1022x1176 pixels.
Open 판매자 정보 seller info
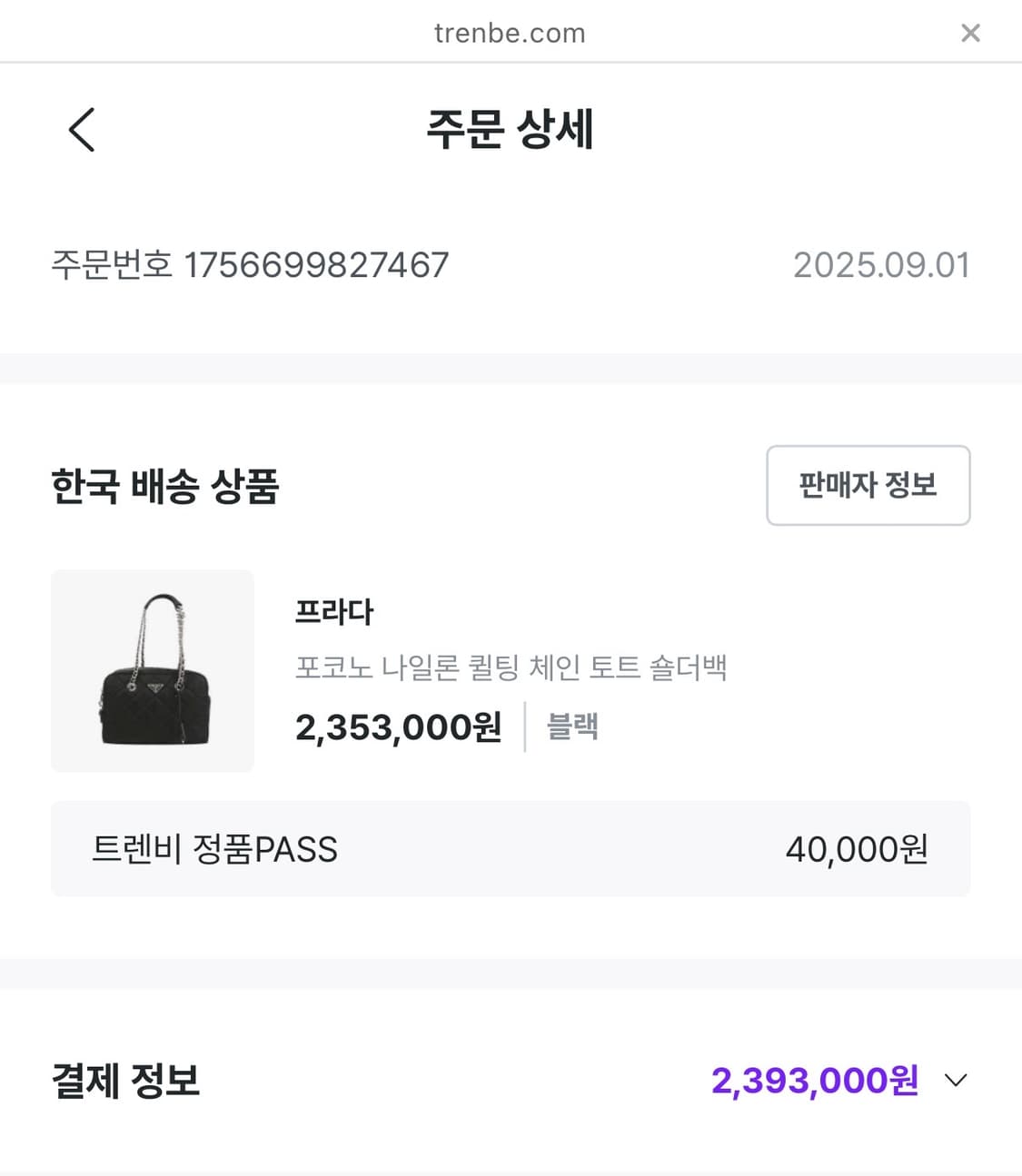click(x=868, y=485)
